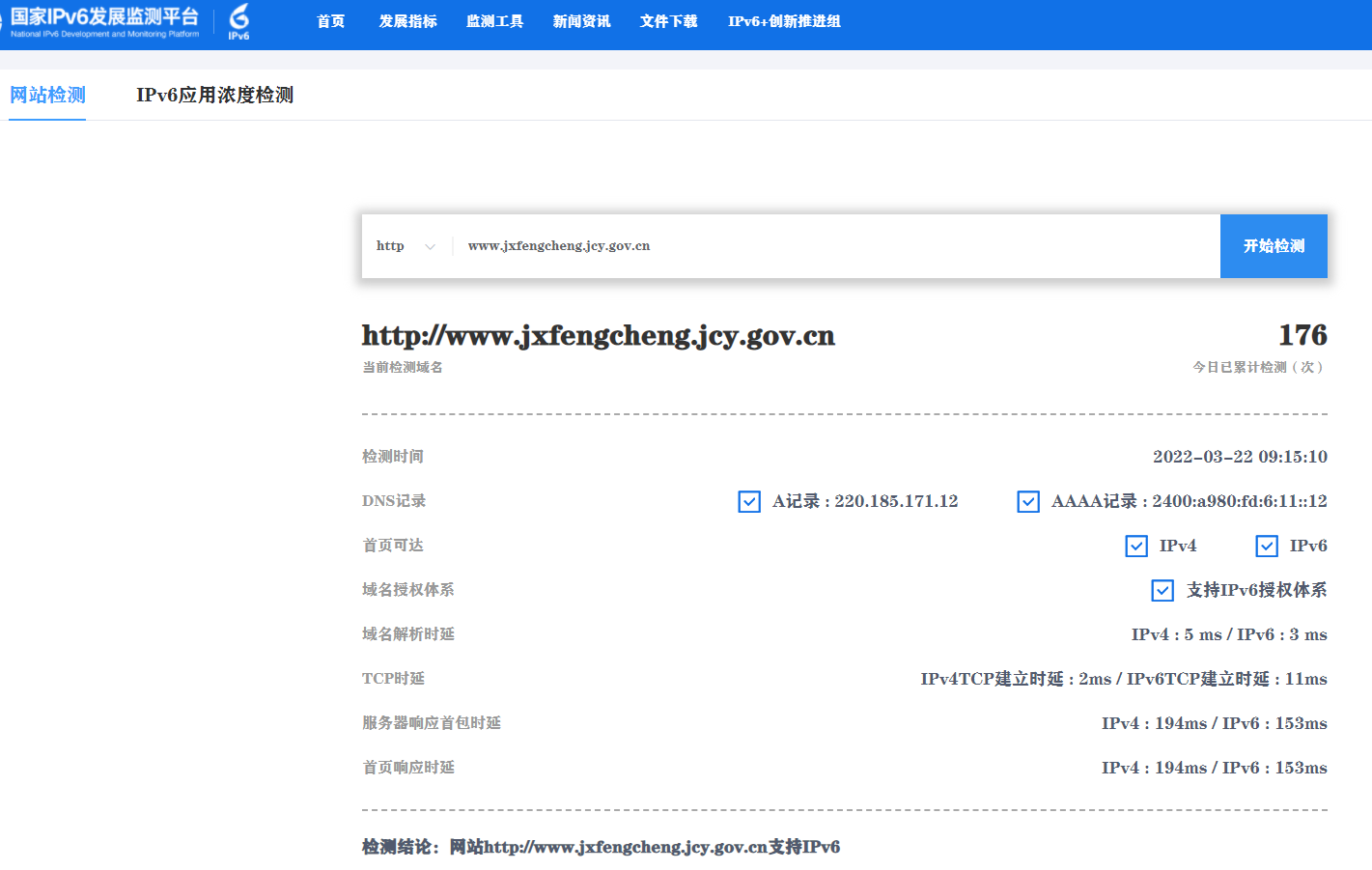1372x870 pixels.
Task: Click the daily count 176
Action: click(1302, 335)
